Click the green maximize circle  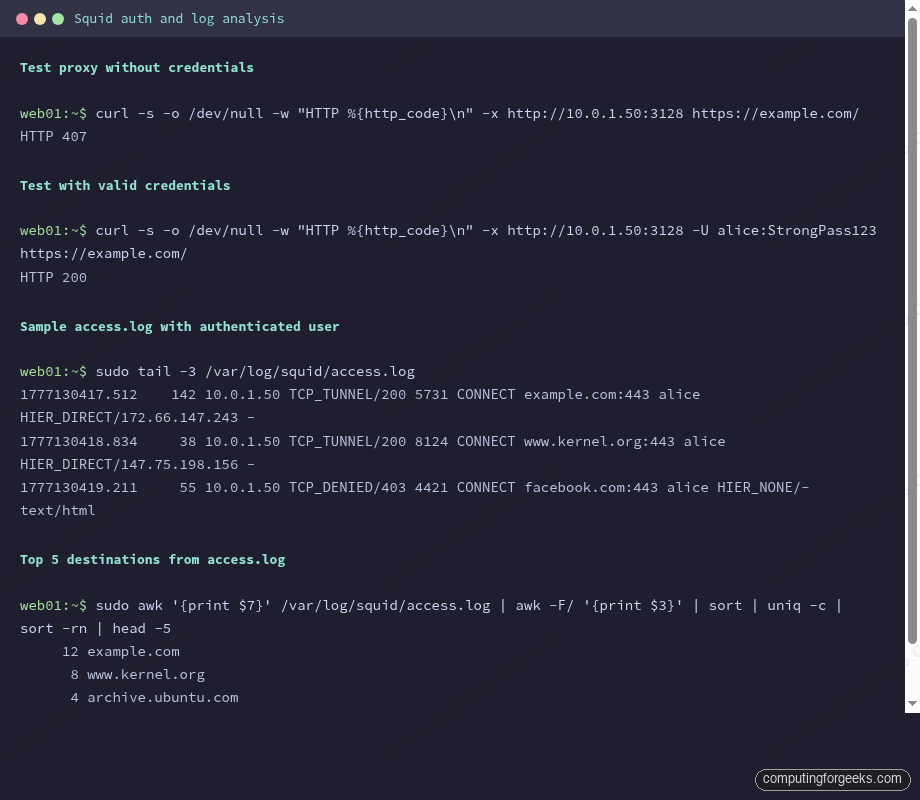[58, 18]
